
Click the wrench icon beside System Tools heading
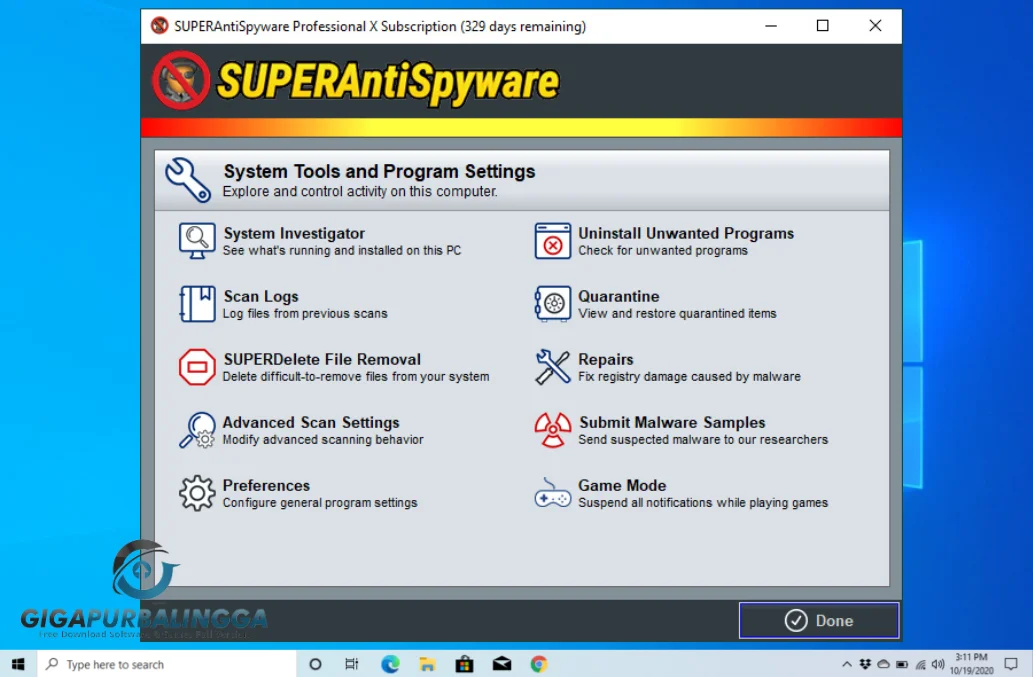click(x=188, y=179)
